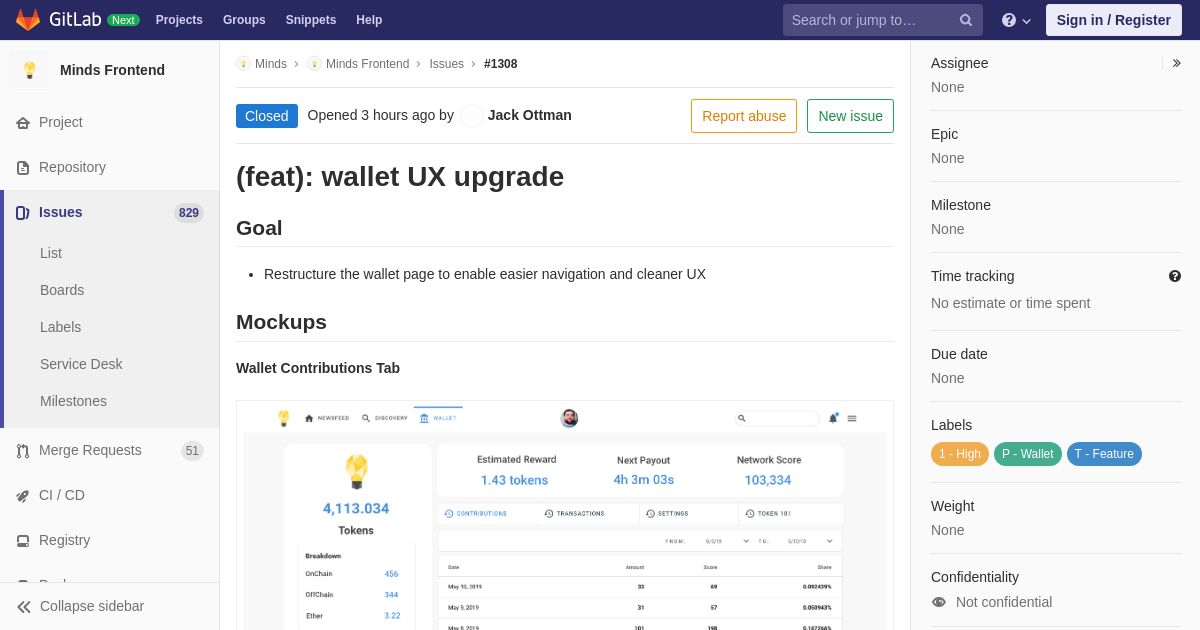This screenshot has height=630, width=1200.
Task: Click Minds Frontend breadcrumb link
Action: (x=367, y=64)
